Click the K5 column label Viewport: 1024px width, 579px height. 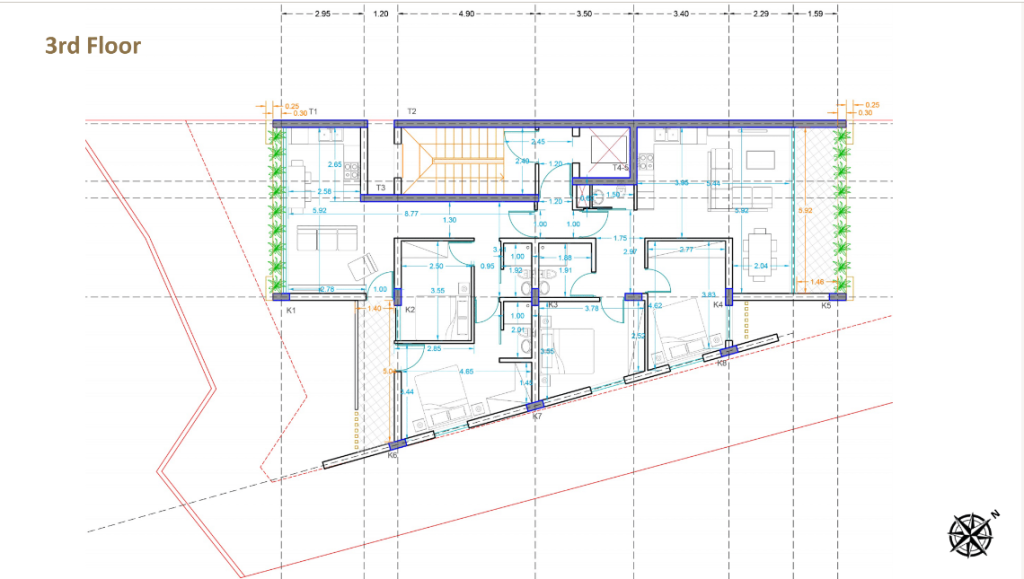(826, 306)
